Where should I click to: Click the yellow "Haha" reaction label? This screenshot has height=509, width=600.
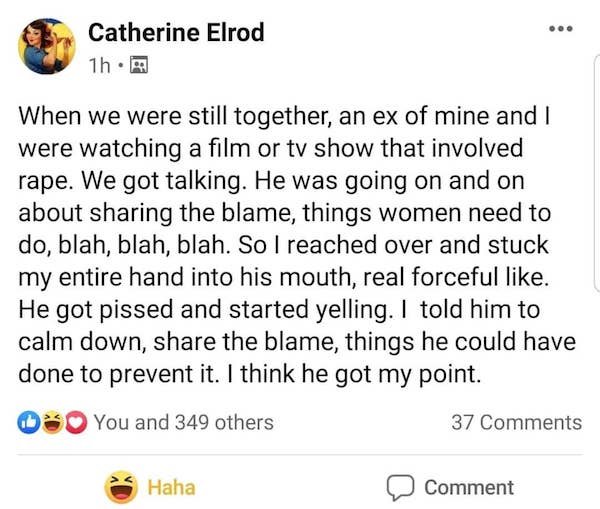171,488
